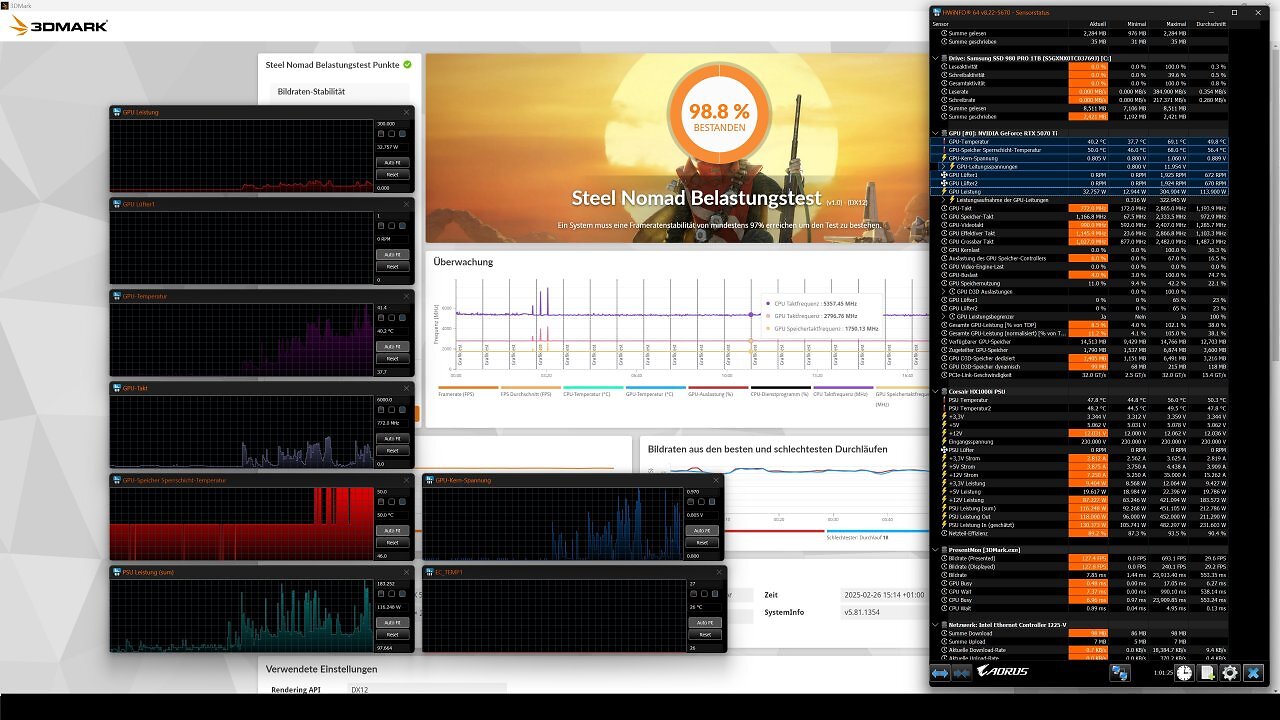Toggle right checkbox in GPU Leistung graph
The width and height of the screenshot is (1280, 720).
pyautogui.click(x=403, y=133)
